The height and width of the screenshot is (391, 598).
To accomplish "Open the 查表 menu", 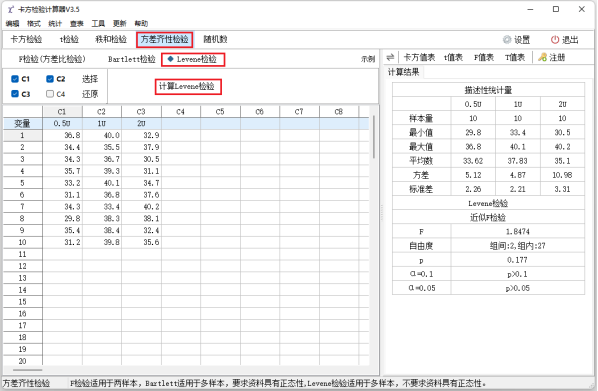I will point(77,24).
